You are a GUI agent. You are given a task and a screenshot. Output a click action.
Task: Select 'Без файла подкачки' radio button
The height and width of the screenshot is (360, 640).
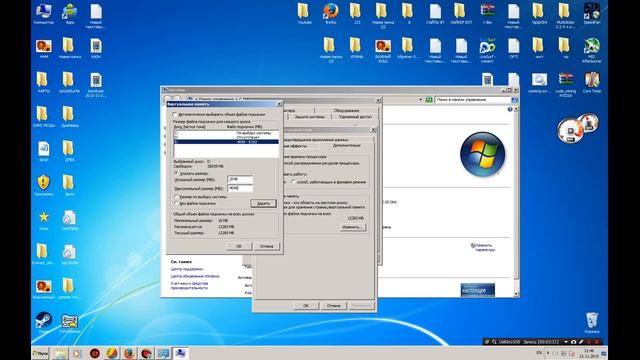[x=177, y=203]
